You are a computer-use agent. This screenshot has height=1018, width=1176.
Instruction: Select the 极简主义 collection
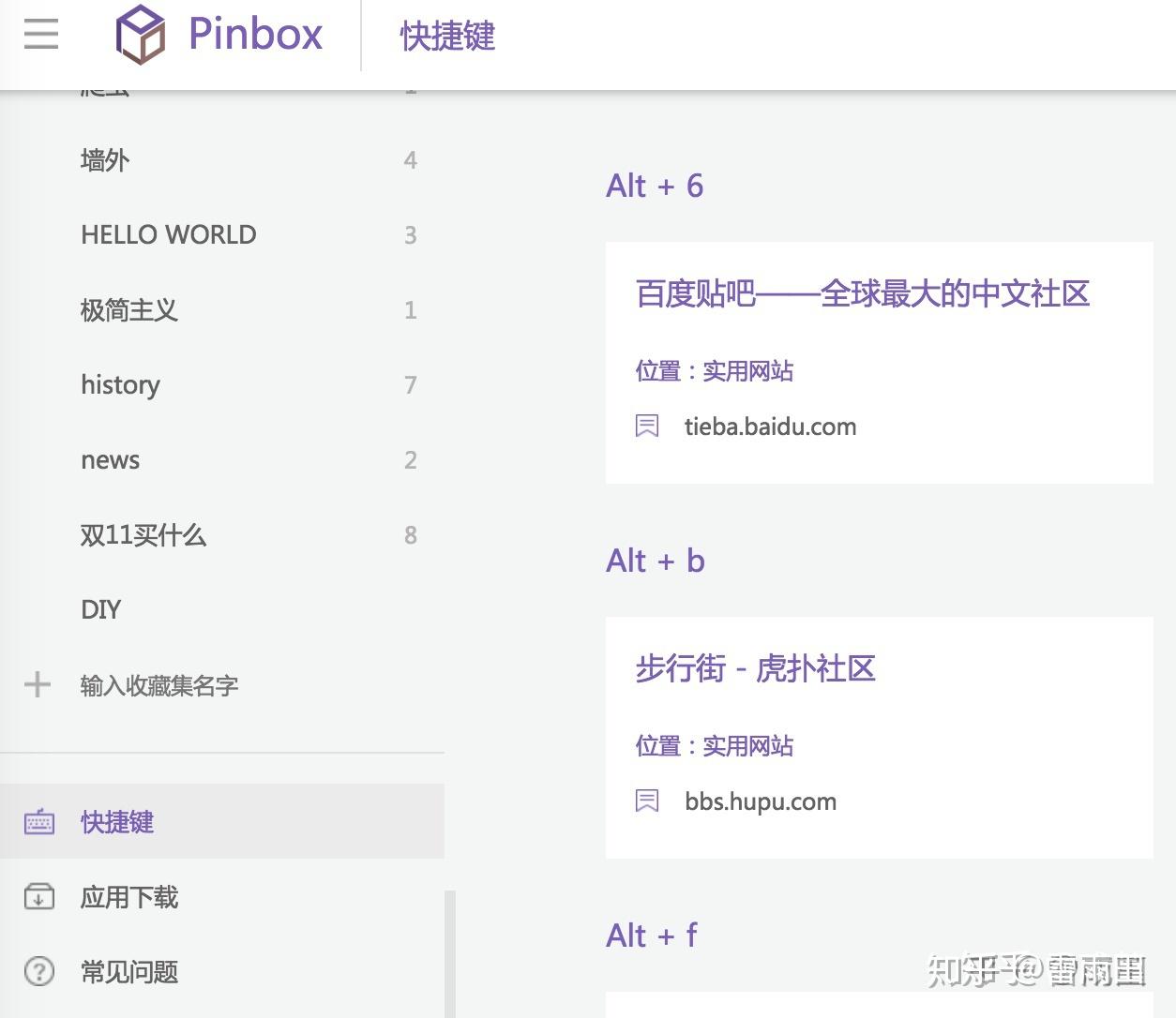click(x=222, y=309)
